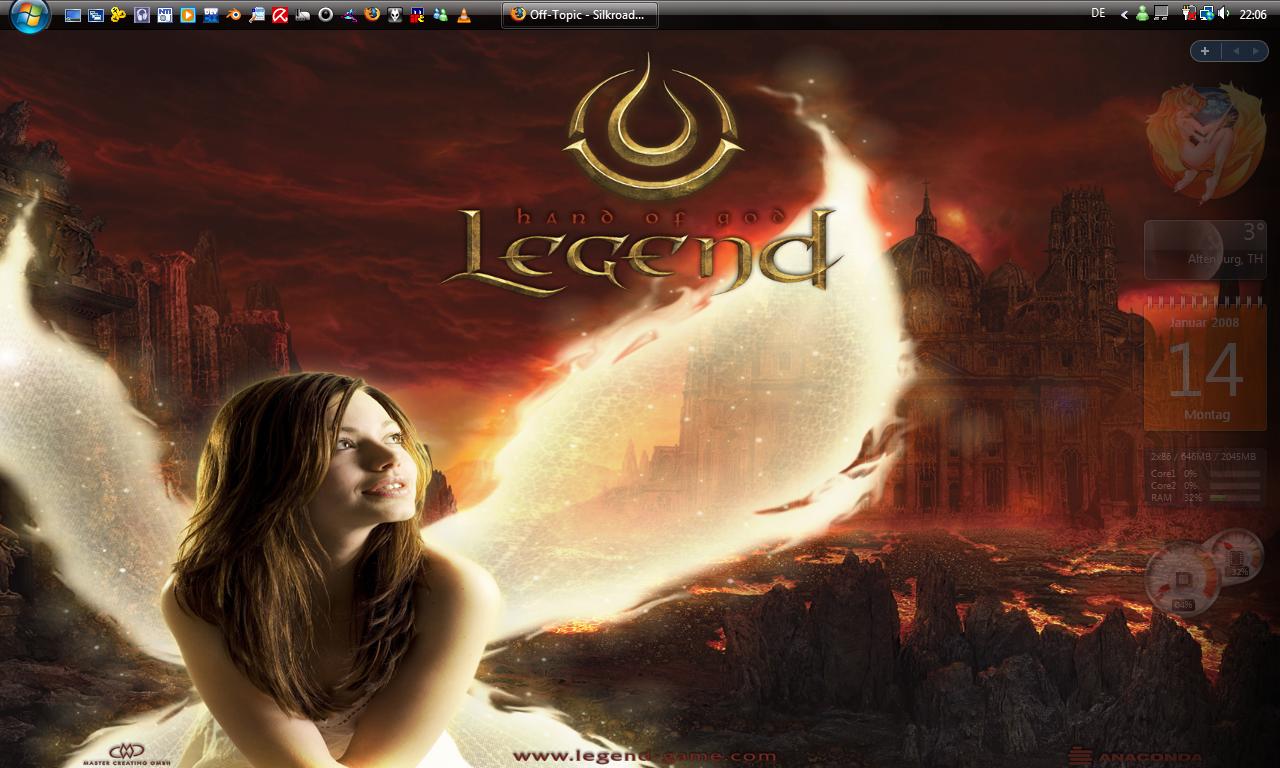Open the orange play button media icon

188,15
